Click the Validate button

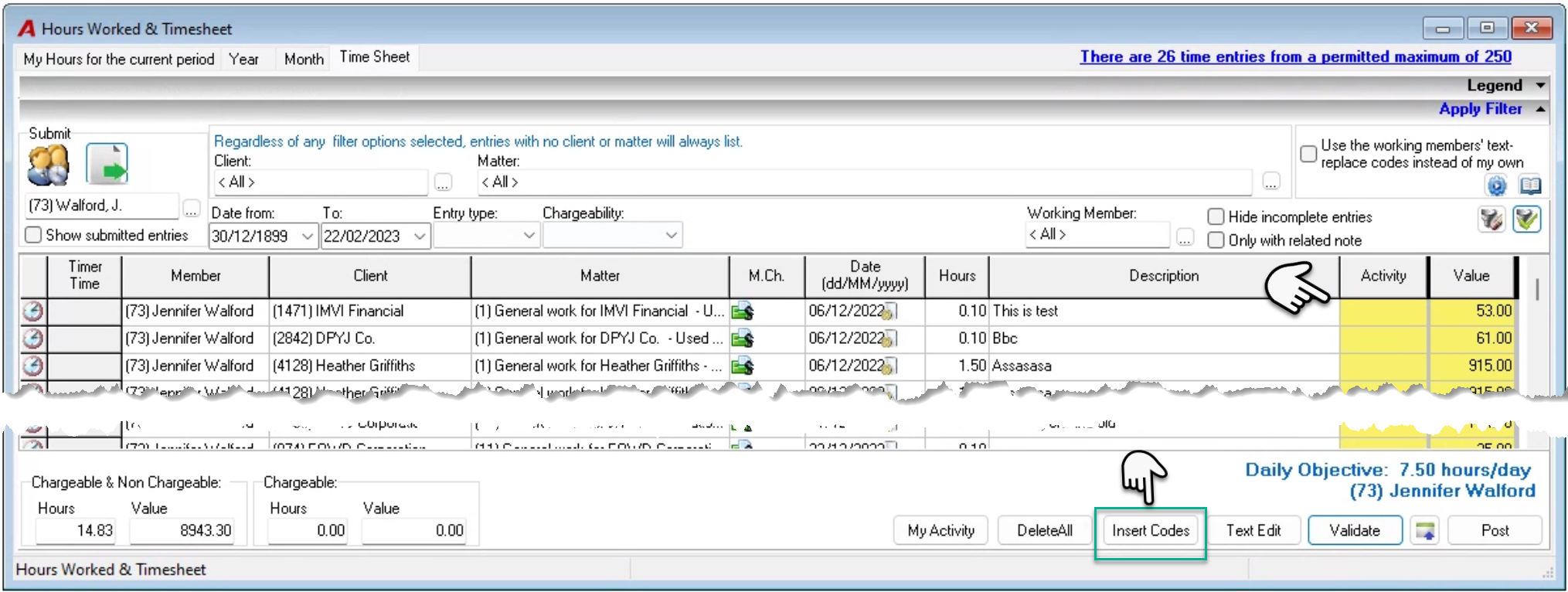[1355, 531]
